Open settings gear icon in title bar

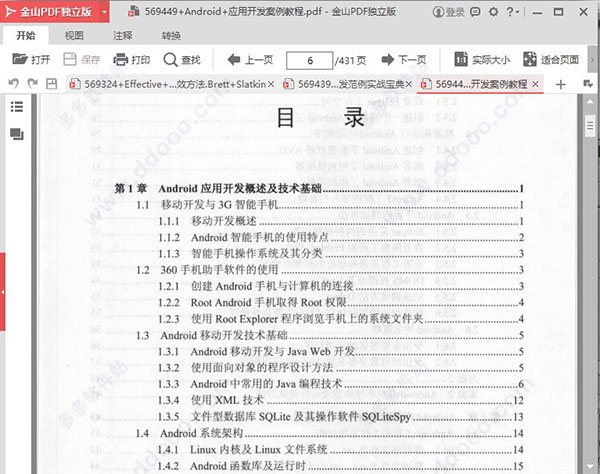point(494,12)
